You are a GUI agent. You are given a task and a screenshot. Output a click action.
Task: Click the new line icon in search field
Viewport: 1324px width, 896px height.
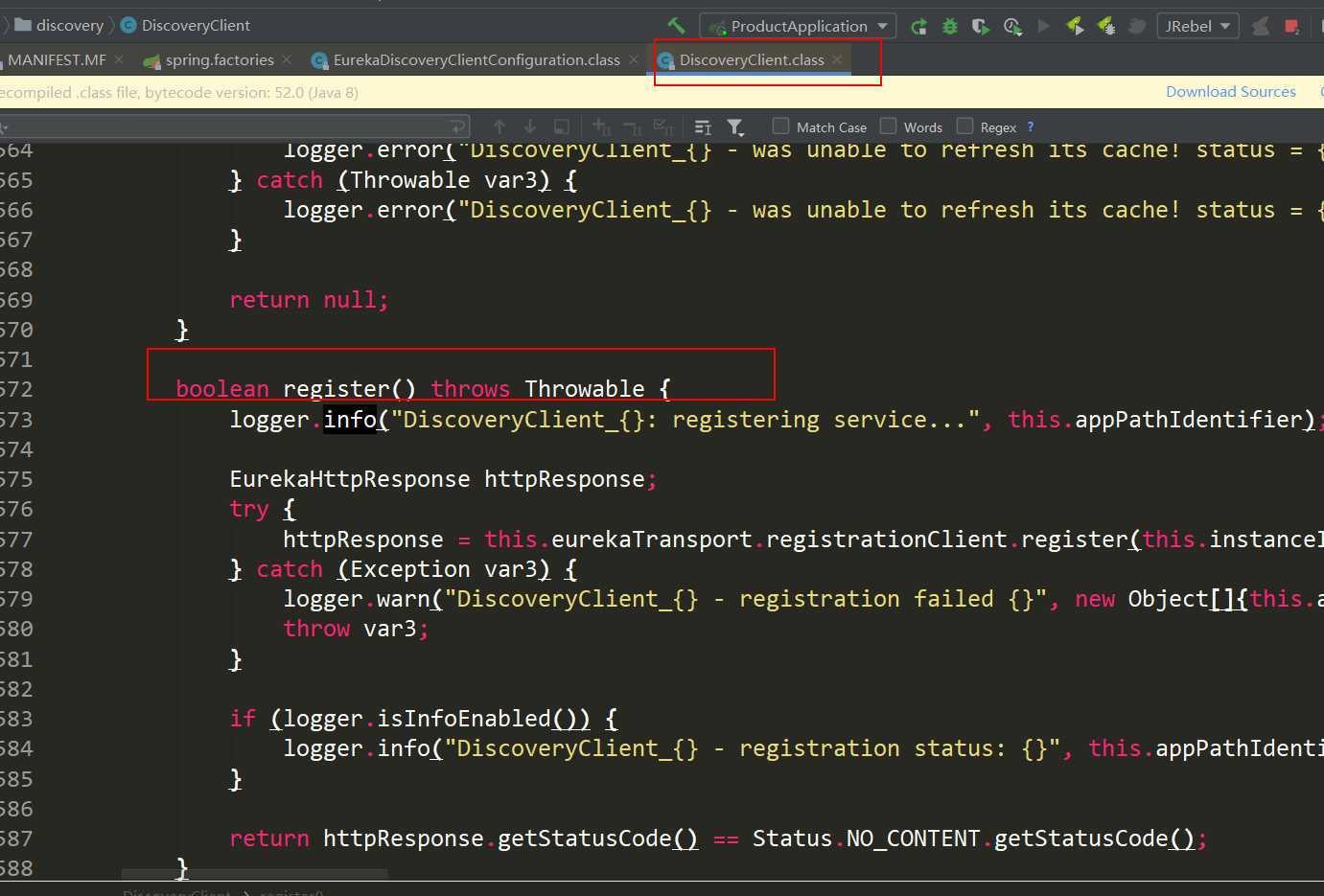[x=458, y=126]
